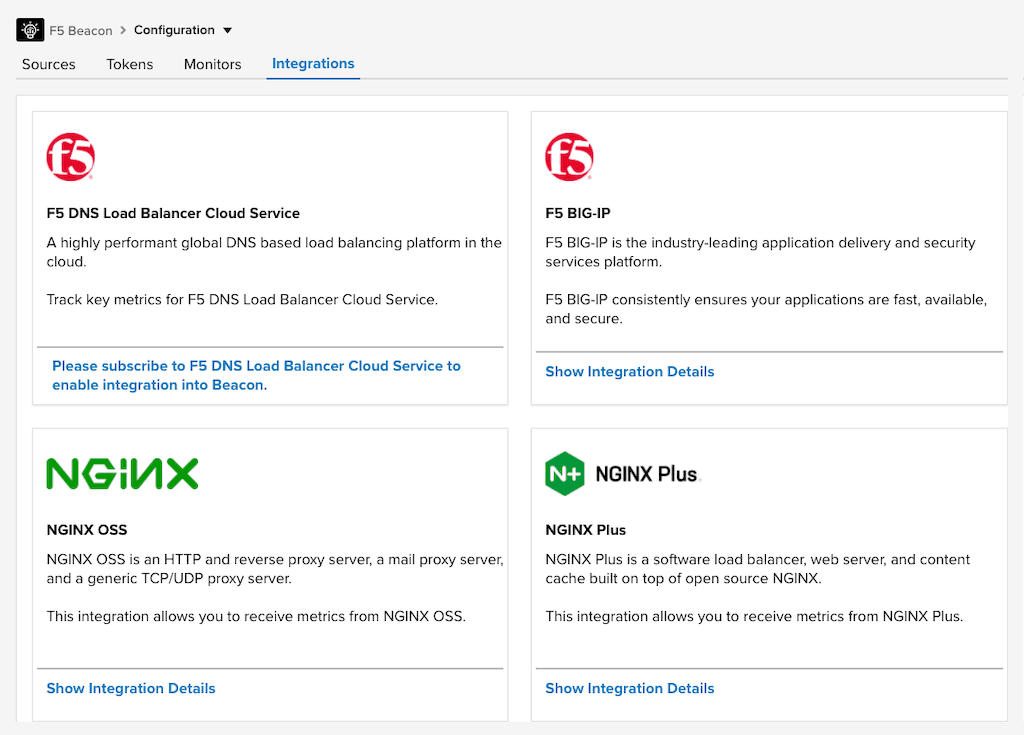Click the NGINX Plus card heading
Screen dimensions: 1024x735
(585, 530)
